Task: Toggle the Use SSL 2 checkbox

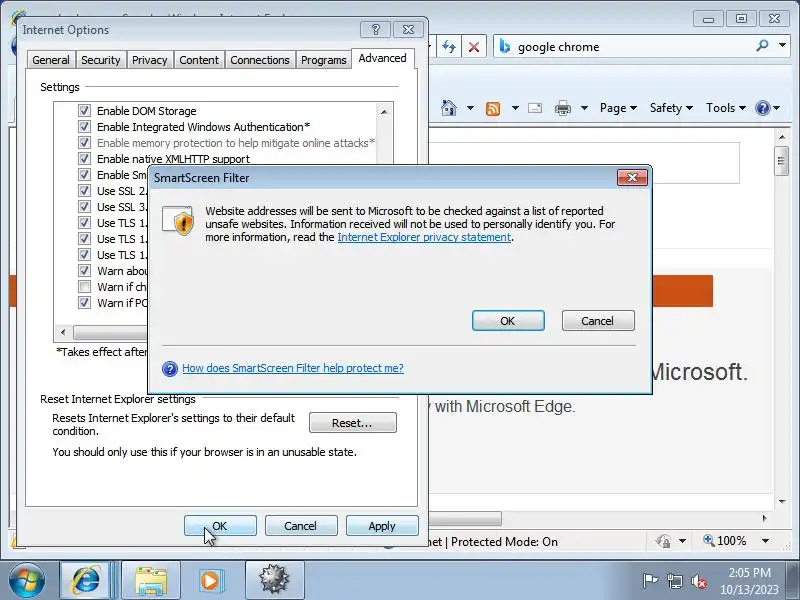Action: click(x=84, y=190)
